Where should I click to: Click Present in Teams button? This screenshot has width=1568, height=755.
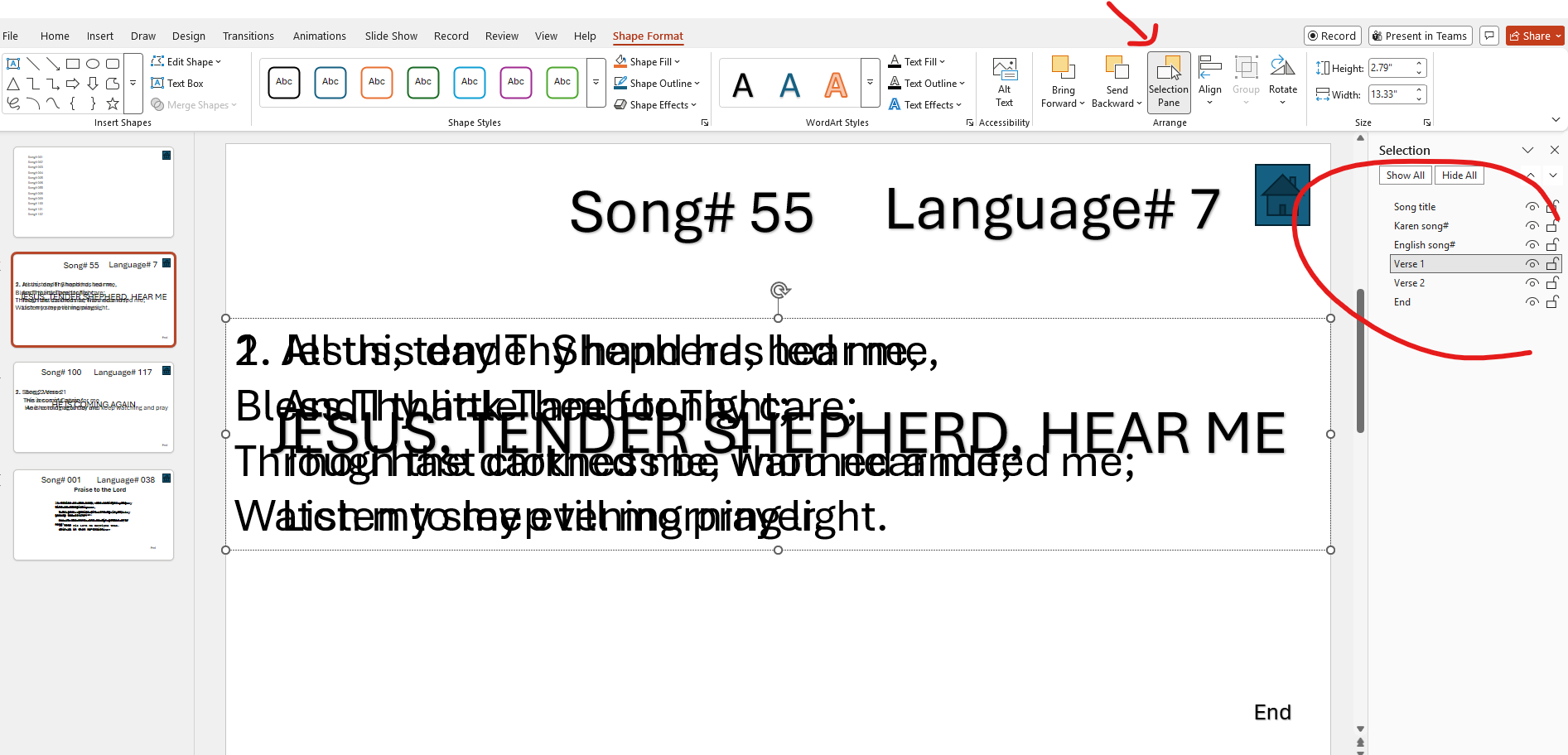(x=1420, y=36)
